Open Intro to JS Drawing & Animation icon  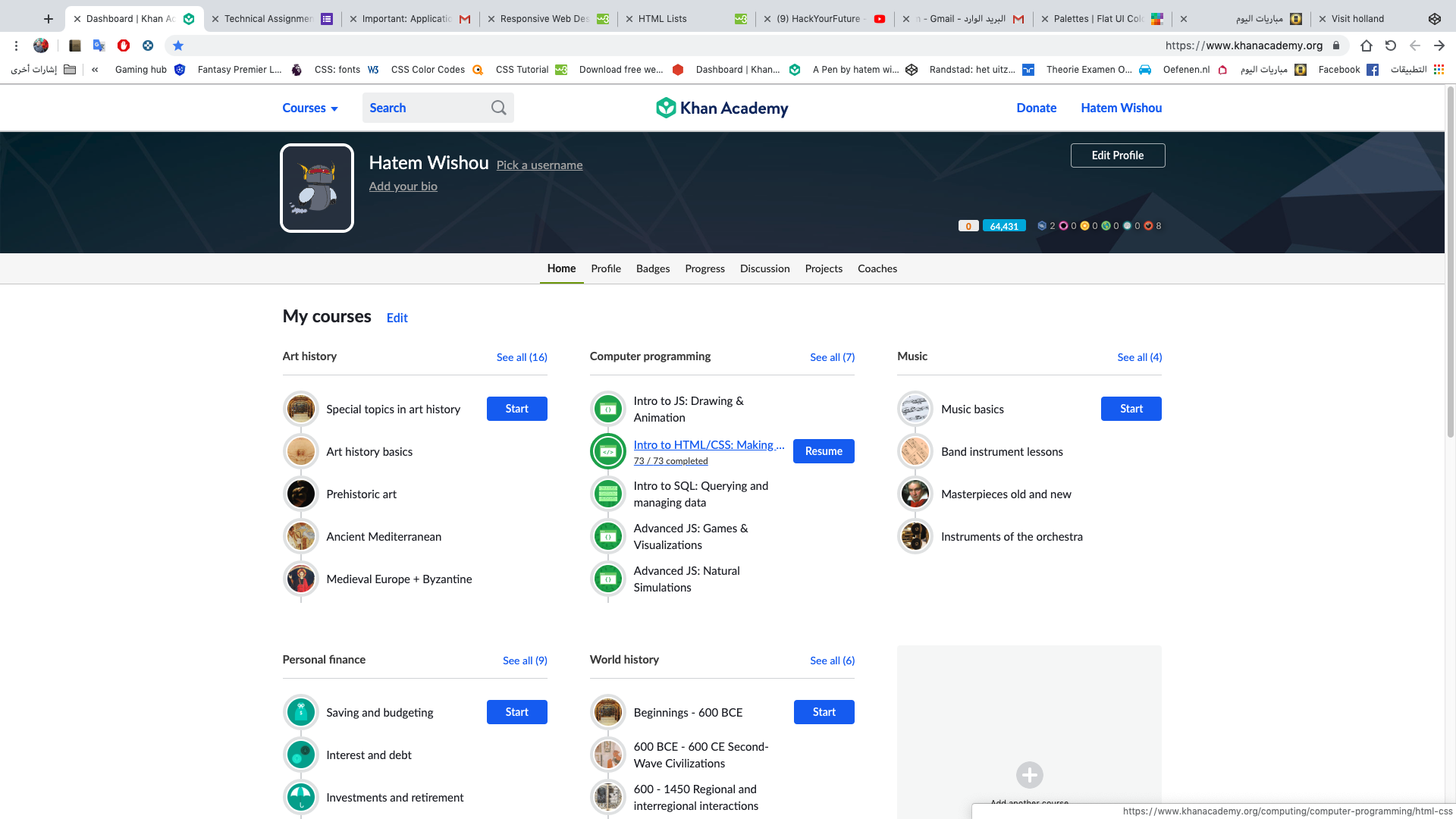tap(608, 409)
